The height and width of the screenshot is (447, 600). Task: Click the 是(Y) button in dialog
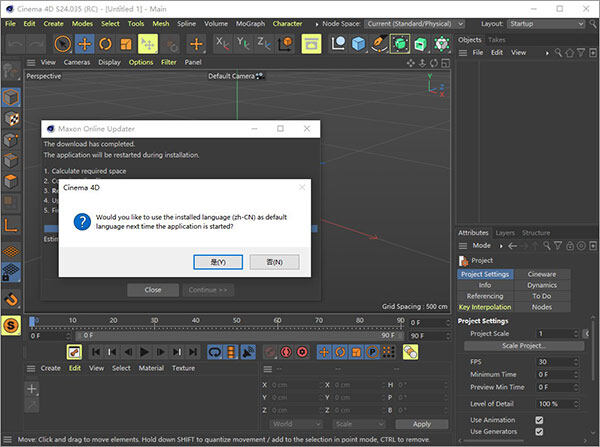[217, 262]
